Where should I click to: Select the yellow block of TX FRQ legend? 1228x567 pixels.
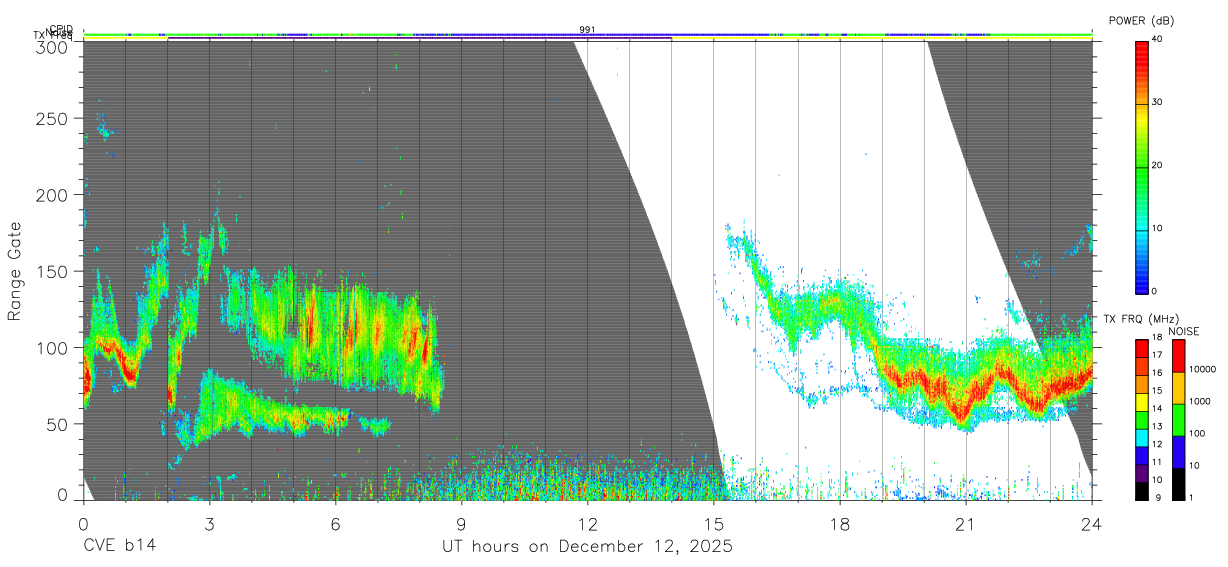pyautogui.click(x=1142, y=403)
